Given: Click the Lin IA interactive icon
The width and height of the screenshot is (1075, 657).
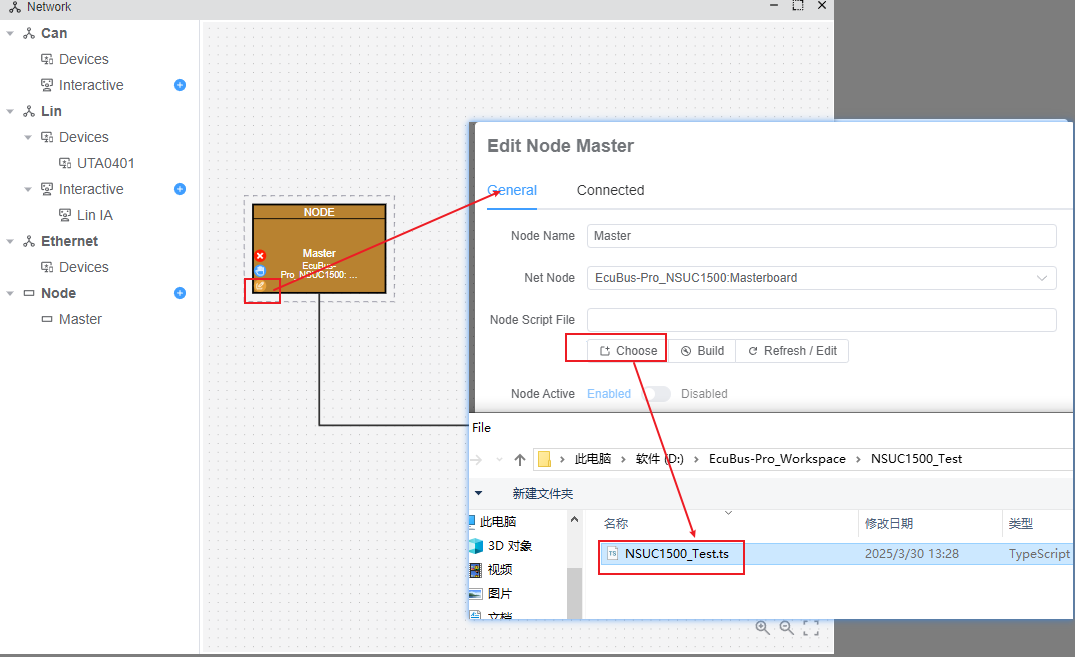Looking at the screenshot, I should click(x=64, y=215).
